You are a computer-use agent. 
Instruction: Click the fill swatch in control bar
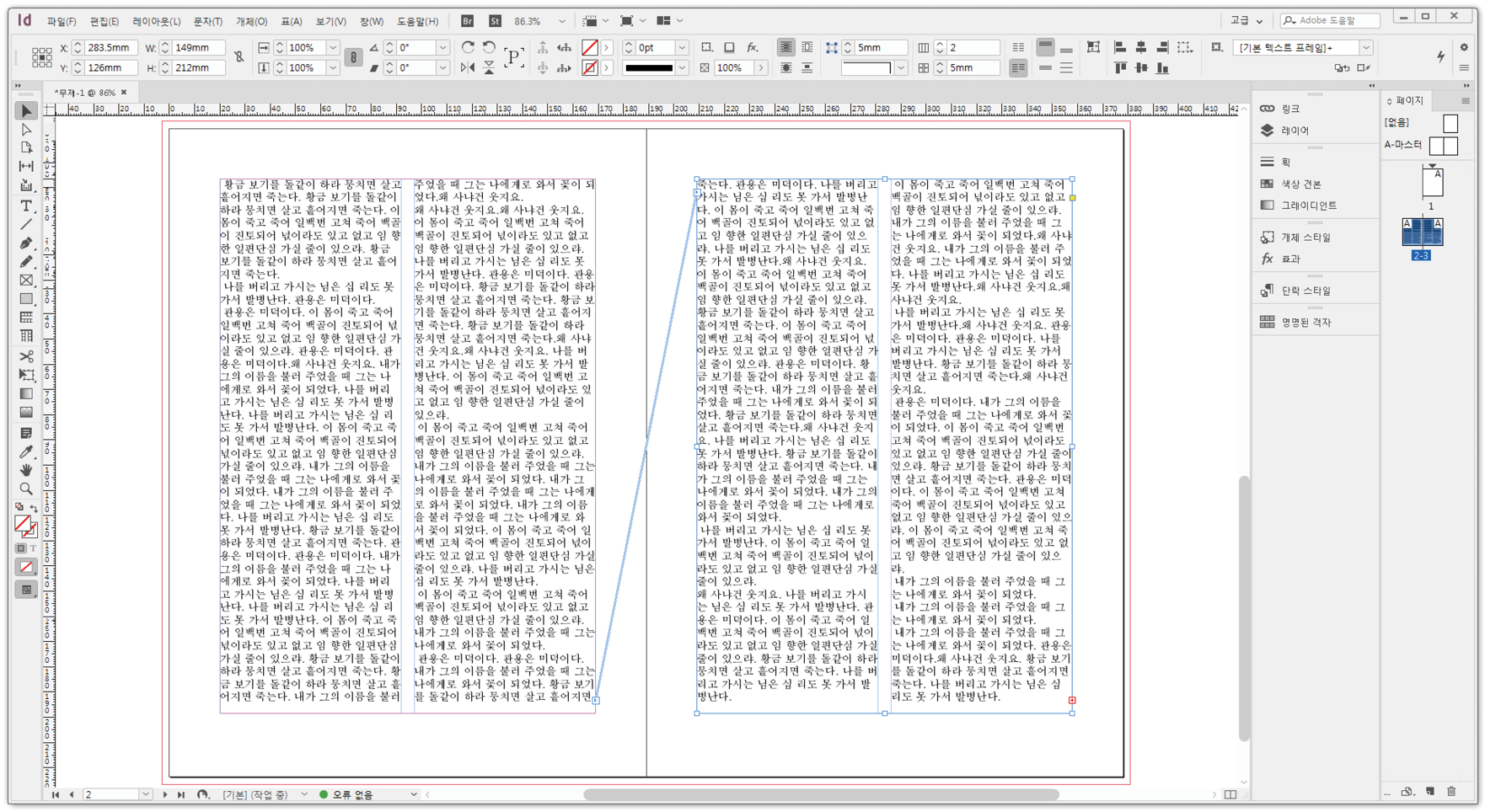[590, 47]
